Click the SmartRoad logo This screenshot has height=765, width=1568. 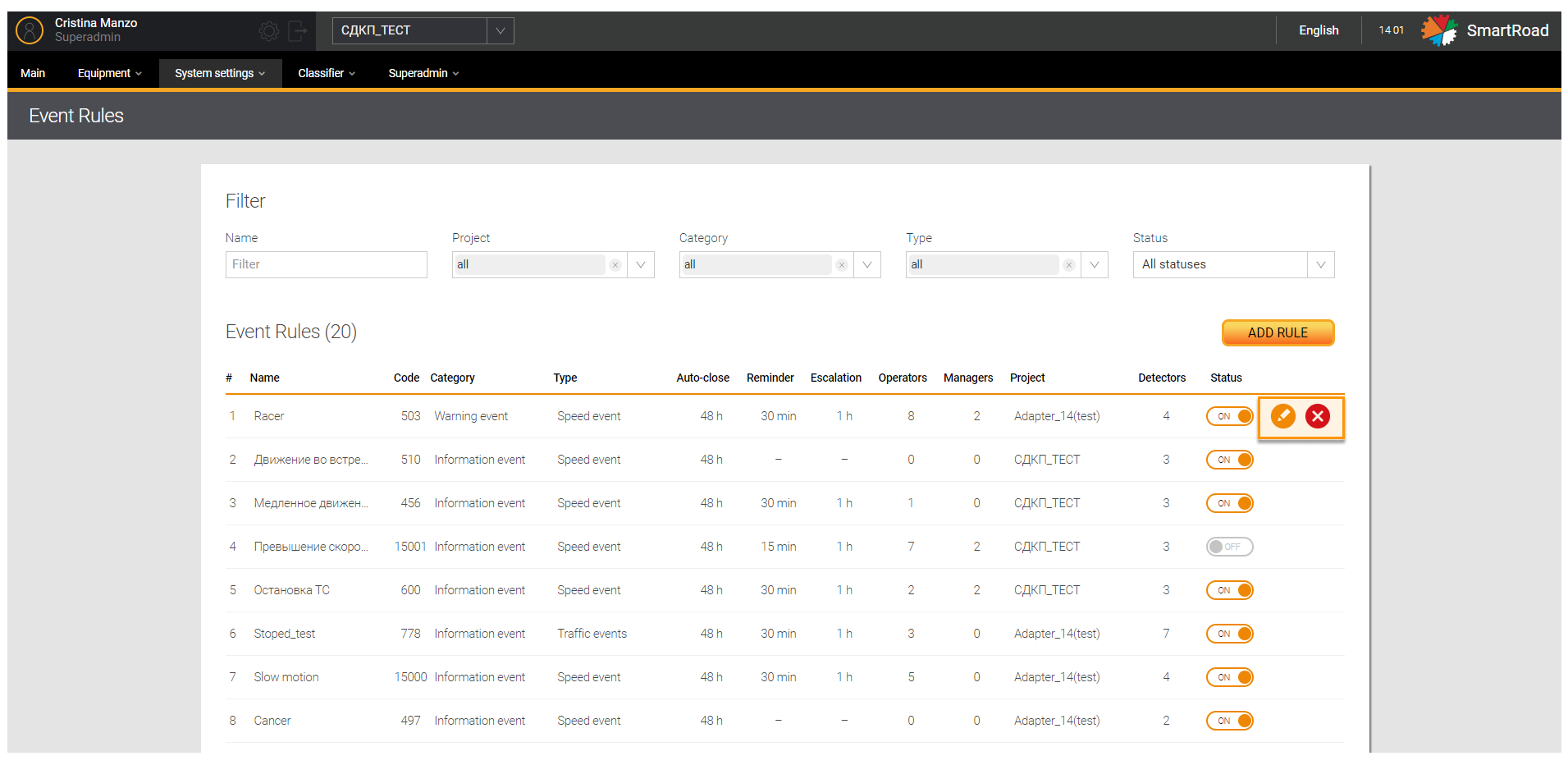[1485, 30]
